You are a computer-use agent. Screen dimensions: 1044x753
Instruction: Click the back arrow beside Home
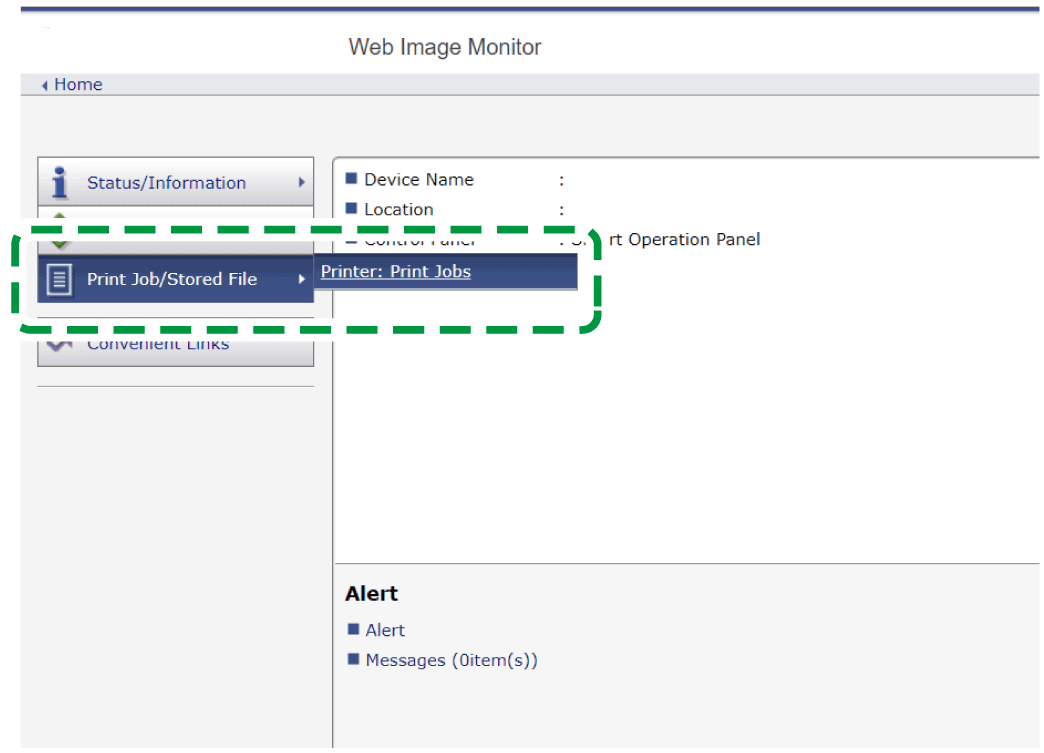(x=42, y=84)
